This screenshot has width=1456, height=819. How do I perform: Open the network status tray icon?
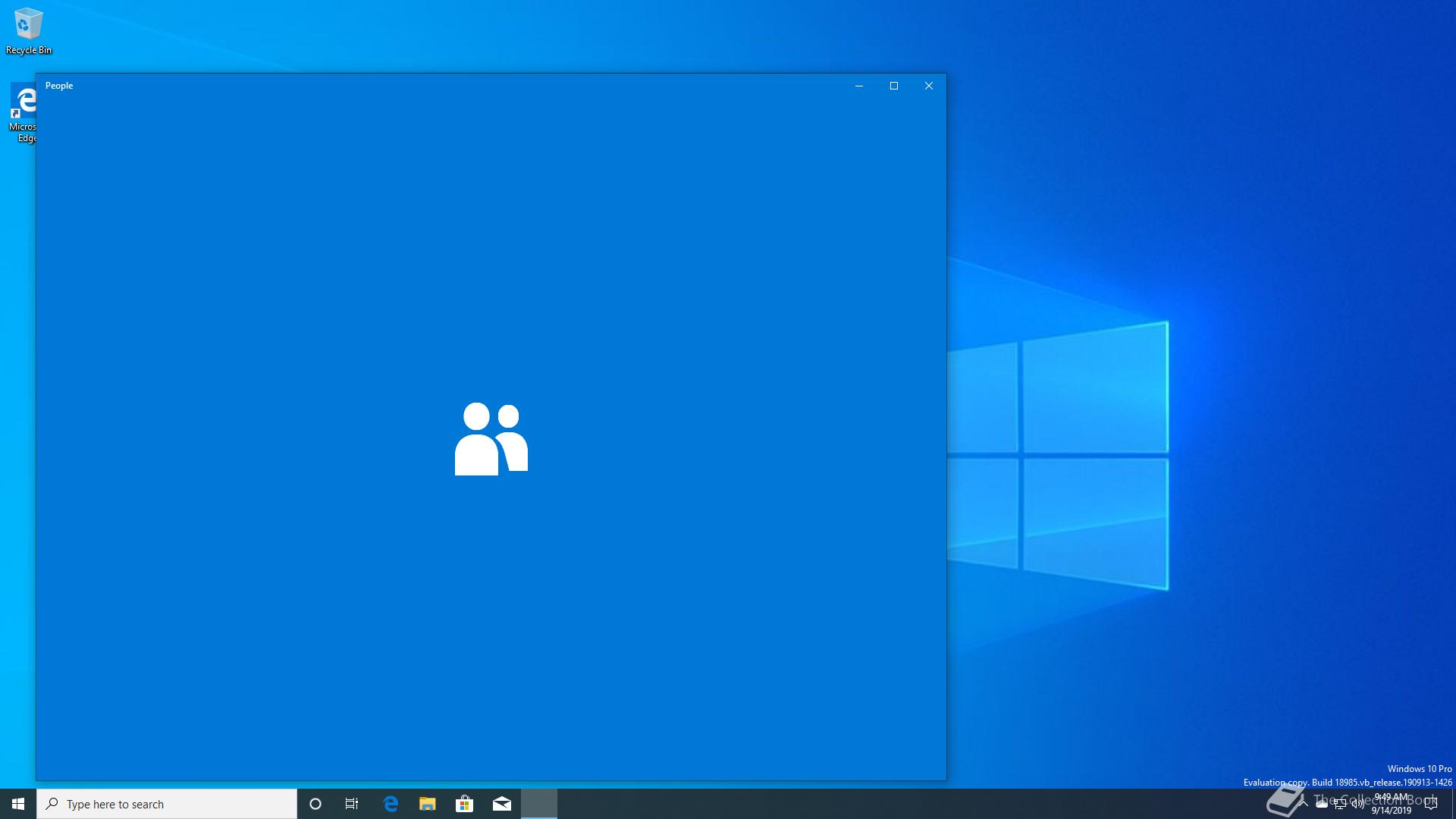[1340, 804]
